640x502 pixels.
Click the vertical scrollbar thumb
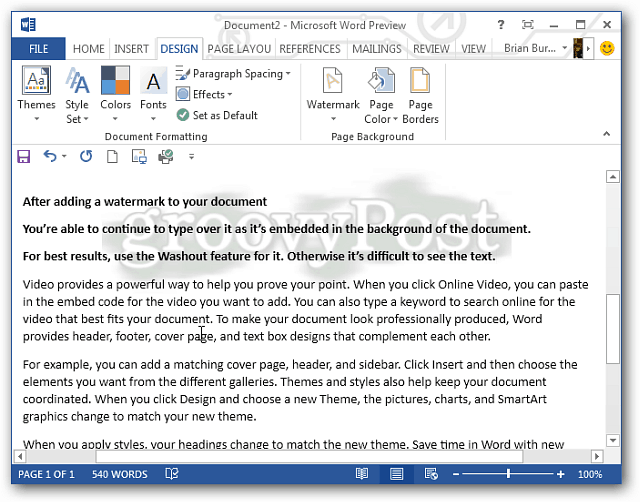(613, 329)
